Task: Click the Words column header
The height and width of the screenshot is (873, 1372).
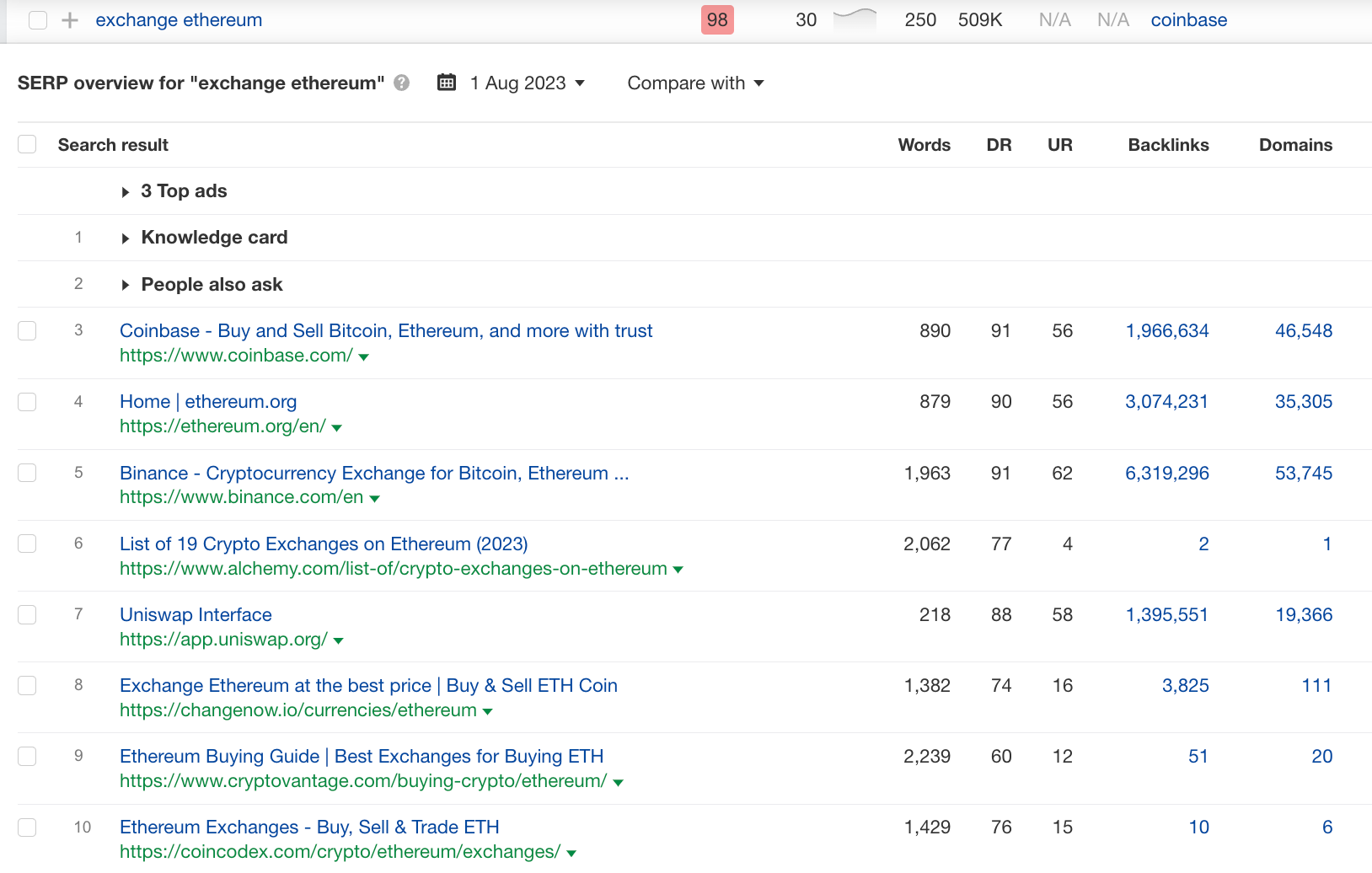Action: pyautogui.click(x=924, y=145)
